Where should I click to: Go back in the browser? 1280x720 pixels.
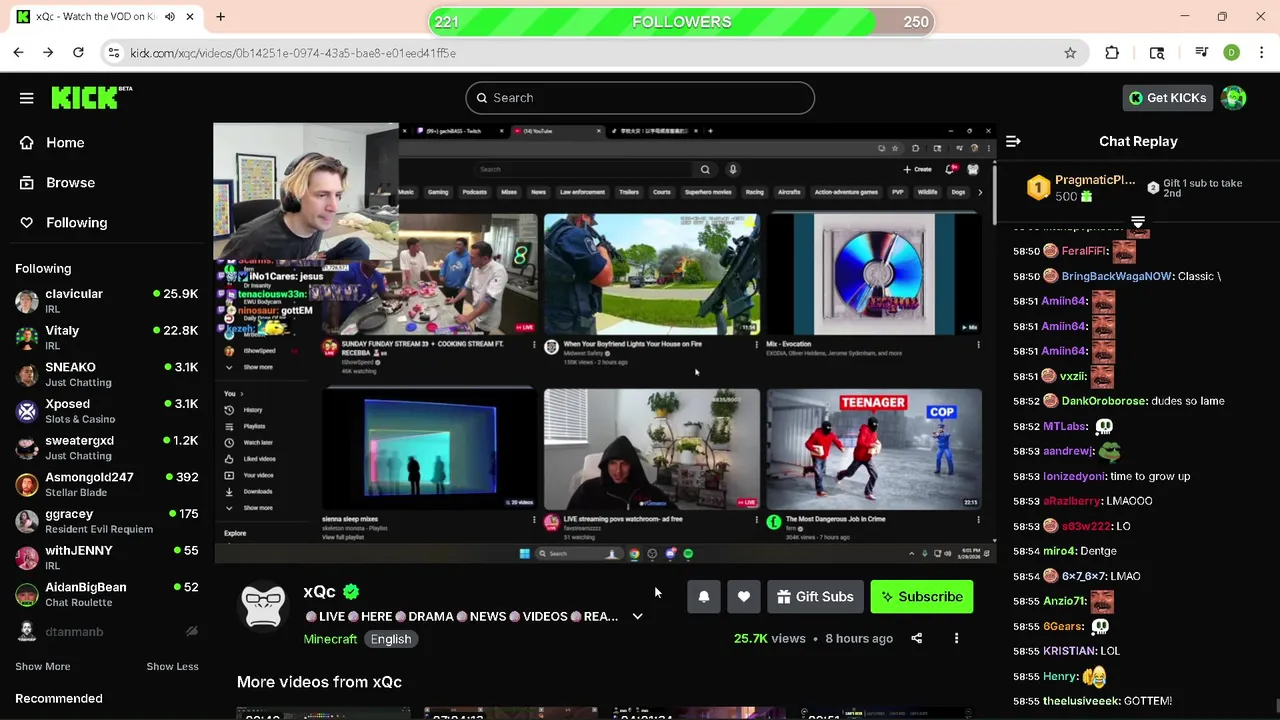pos(18,53)
